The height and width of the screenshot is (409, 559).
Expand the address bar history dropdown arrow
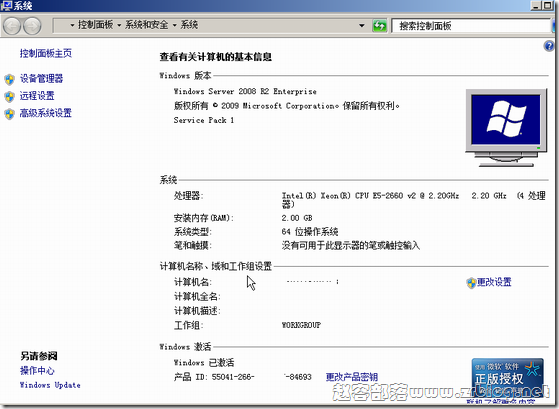pyautogui.click(x=362, y=26)
